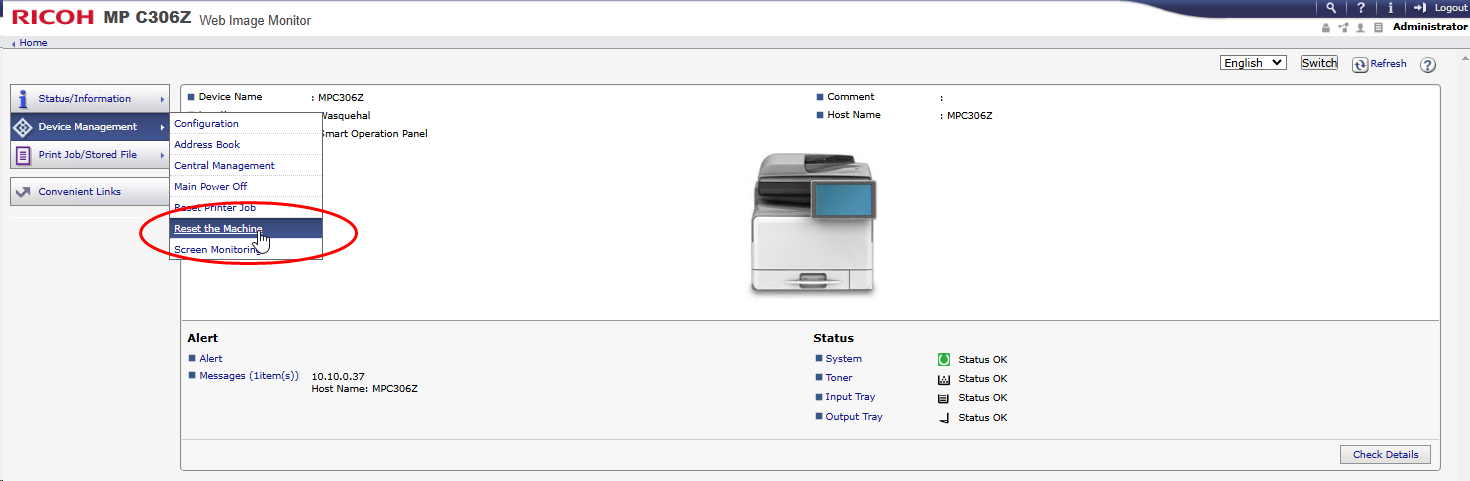1470x481 pixels.
Task: Select Reset Printer Job menu entry
Action: click(246, 208)
